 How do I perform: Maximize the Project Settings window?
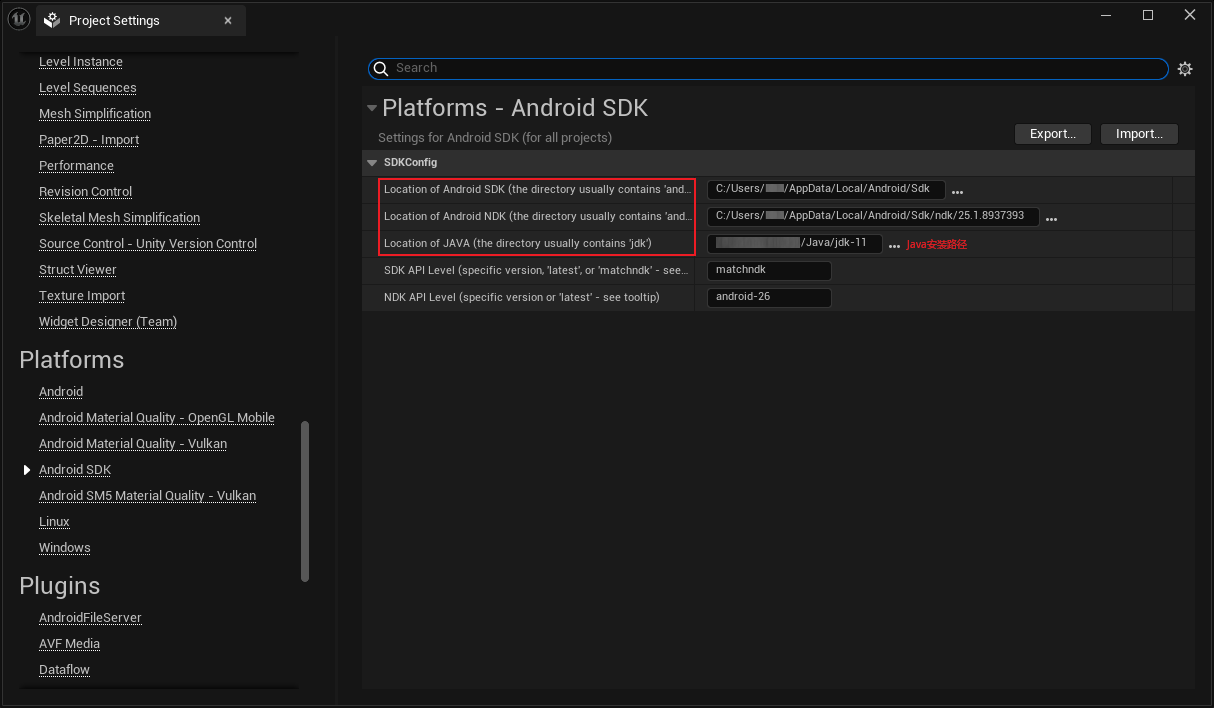coord(1148,15)
